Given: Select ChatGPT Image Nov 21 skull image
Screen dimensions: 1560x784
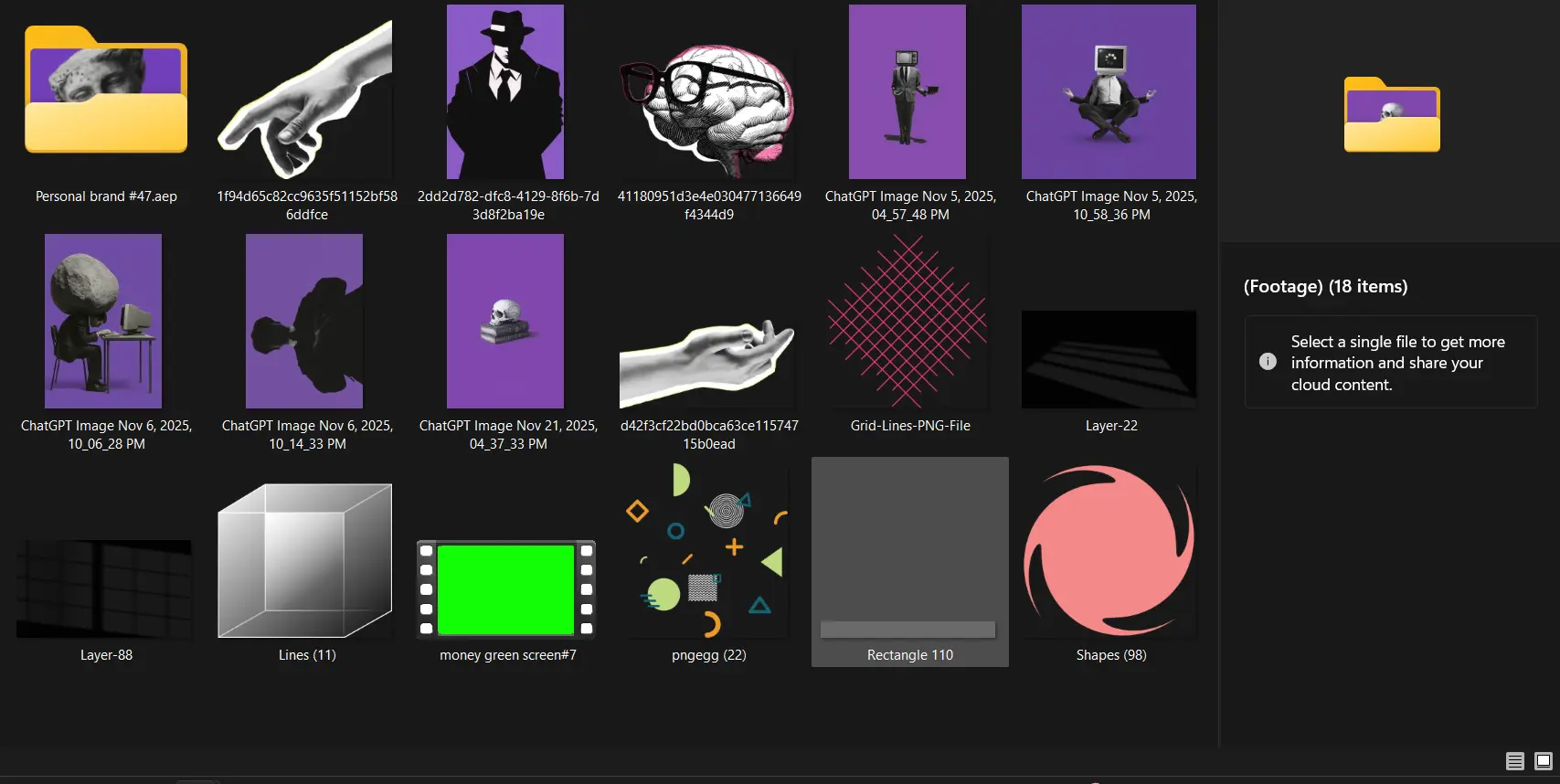Looking at the screenshot, I should pyautogui.click(x=505, y=322).
